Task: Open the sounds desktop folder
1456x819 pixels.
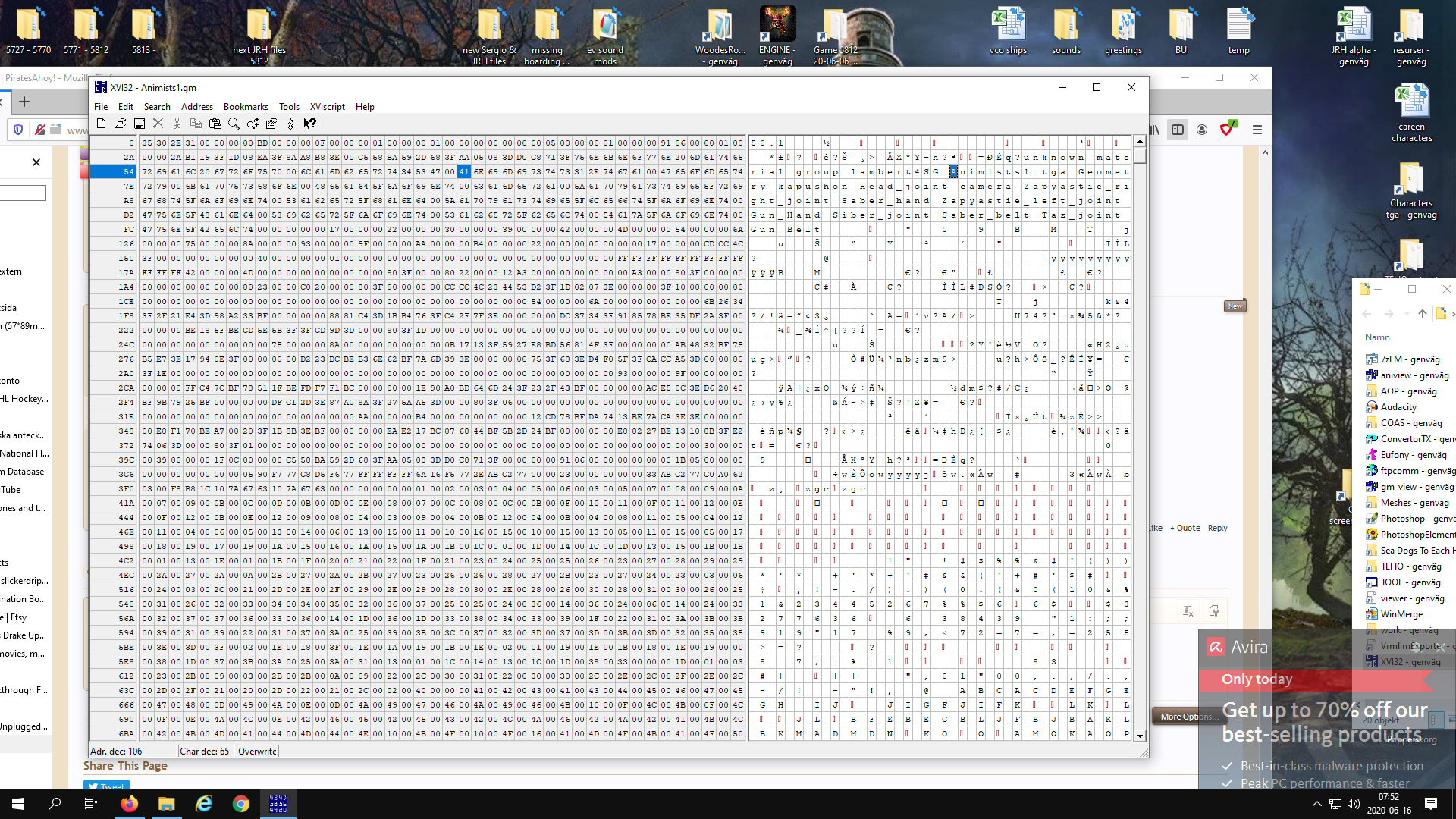Action: coord(1065,31)
